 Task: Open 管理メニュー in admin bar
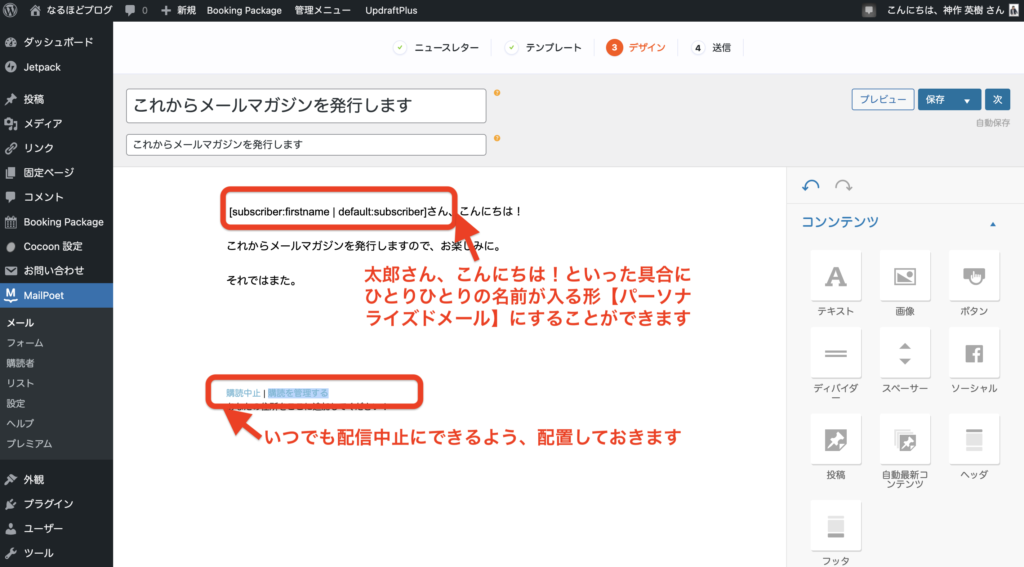[323, 10]
